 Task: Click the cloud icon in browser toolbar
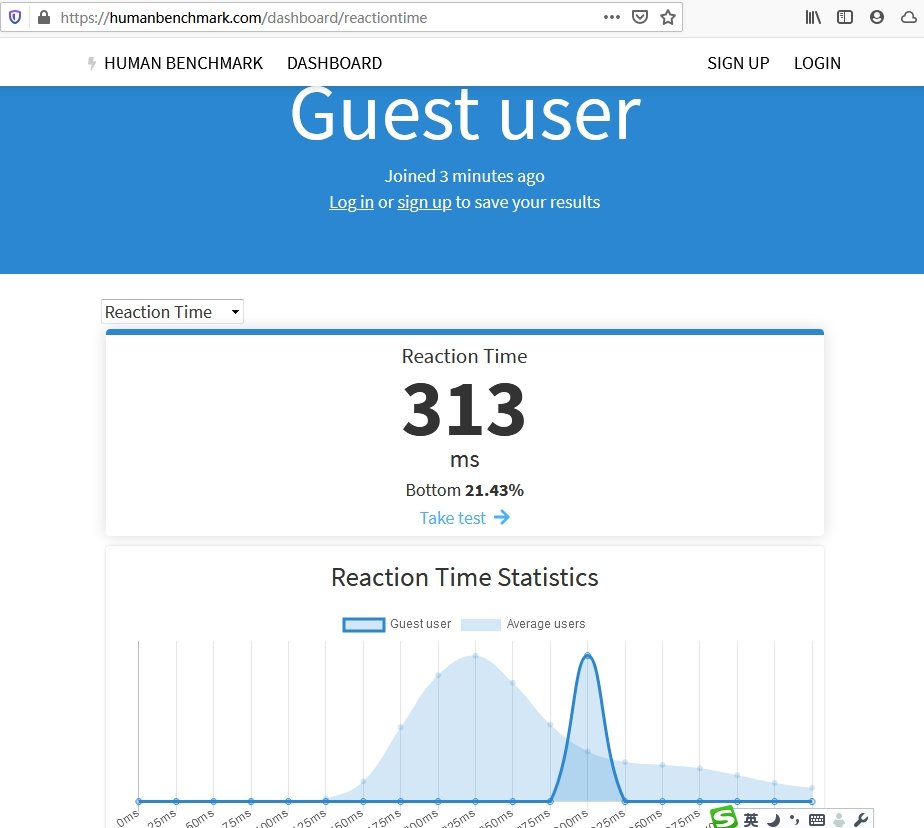tap(909, 18)
